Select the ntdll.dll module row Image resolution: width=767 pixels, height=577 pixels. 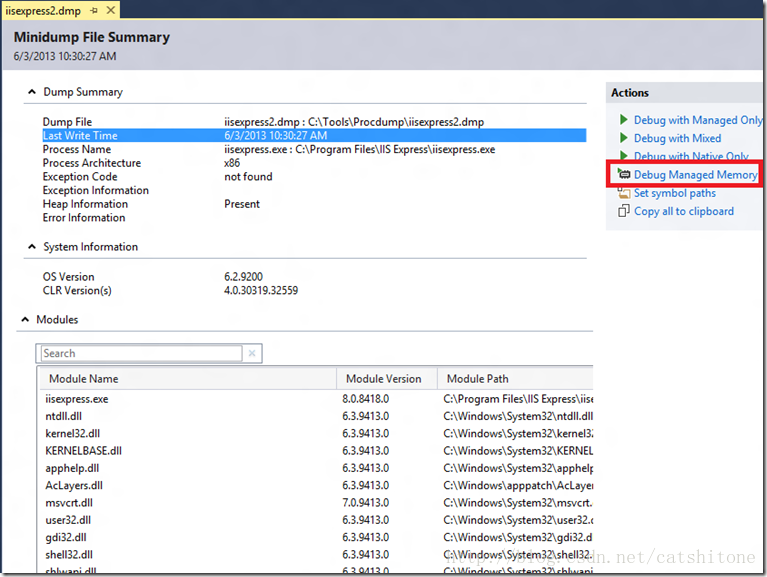pyautogui.click(x=316, y=416)
